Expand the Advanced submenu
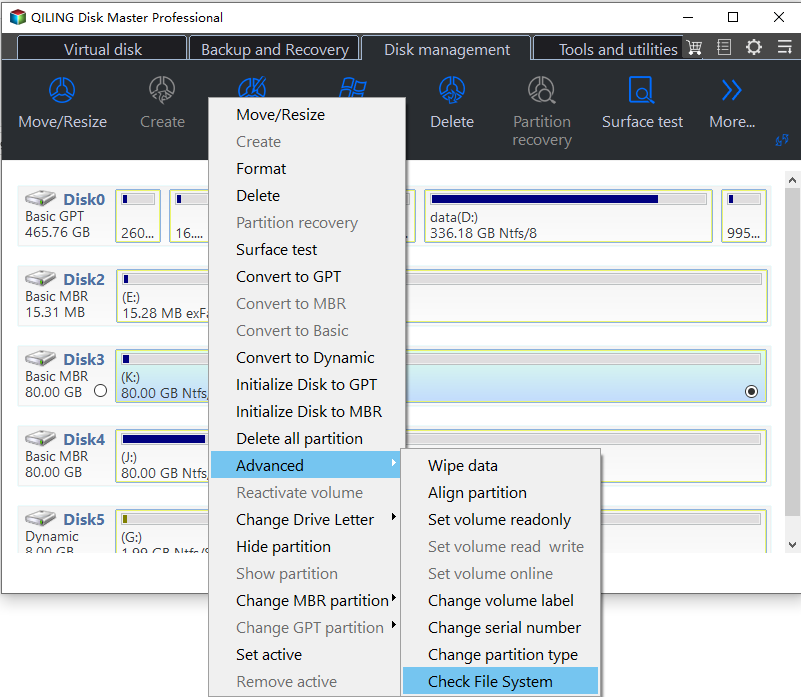The image size is (801, 697). click(305, 465)
